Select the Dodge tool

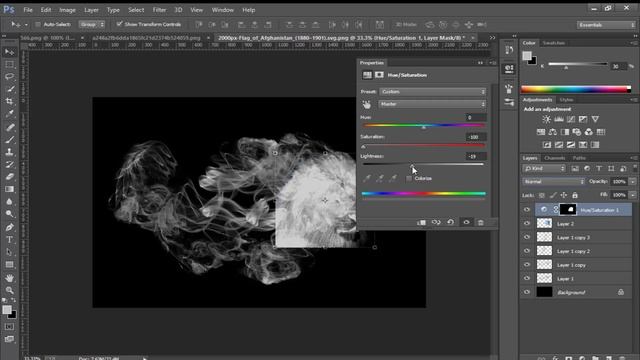tap(9, 214)
